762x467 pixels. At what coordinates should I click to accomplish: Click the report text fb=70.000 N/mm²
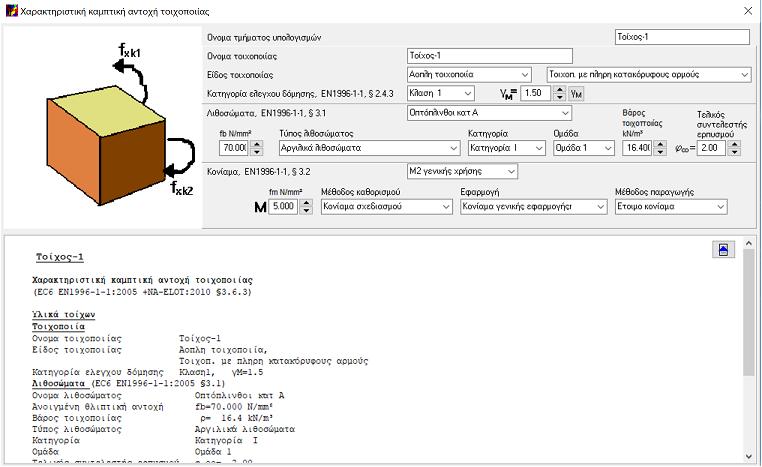click(234, 407)
